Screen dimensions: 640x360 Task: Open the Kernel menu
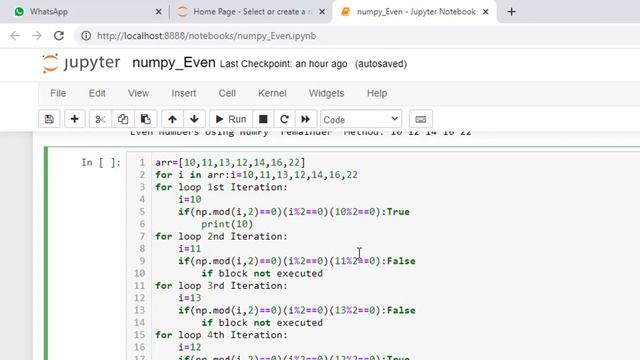point(272,93)
